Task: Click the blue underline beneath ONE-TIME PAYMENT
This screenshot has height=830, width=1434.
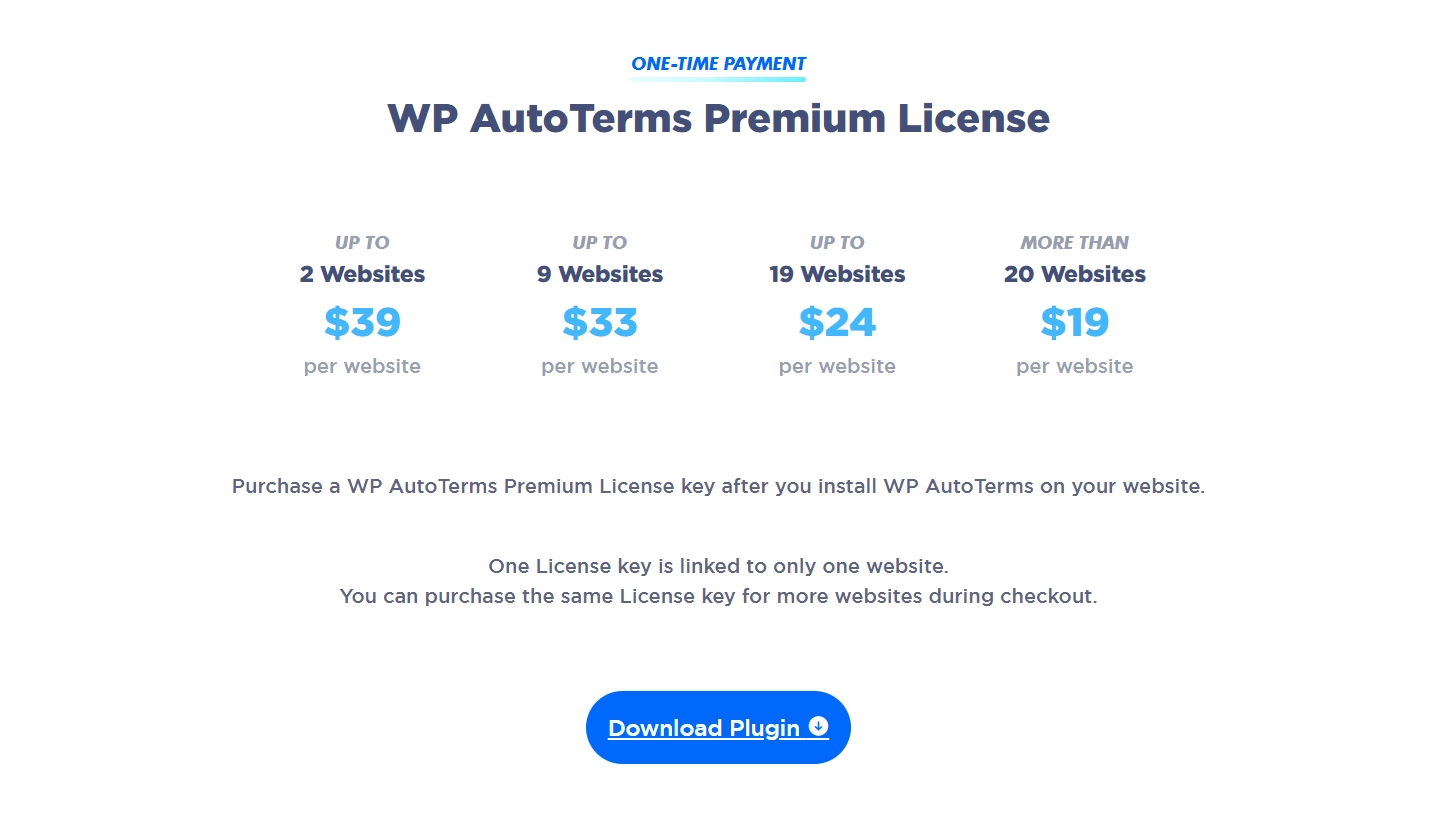Action: point(717,78)
